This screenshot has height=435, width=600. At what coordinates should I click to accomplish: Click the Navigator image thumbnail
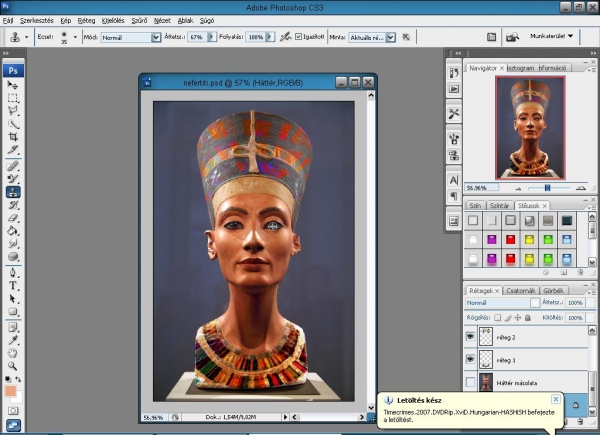pyautogui.click(x=530, y=127)
